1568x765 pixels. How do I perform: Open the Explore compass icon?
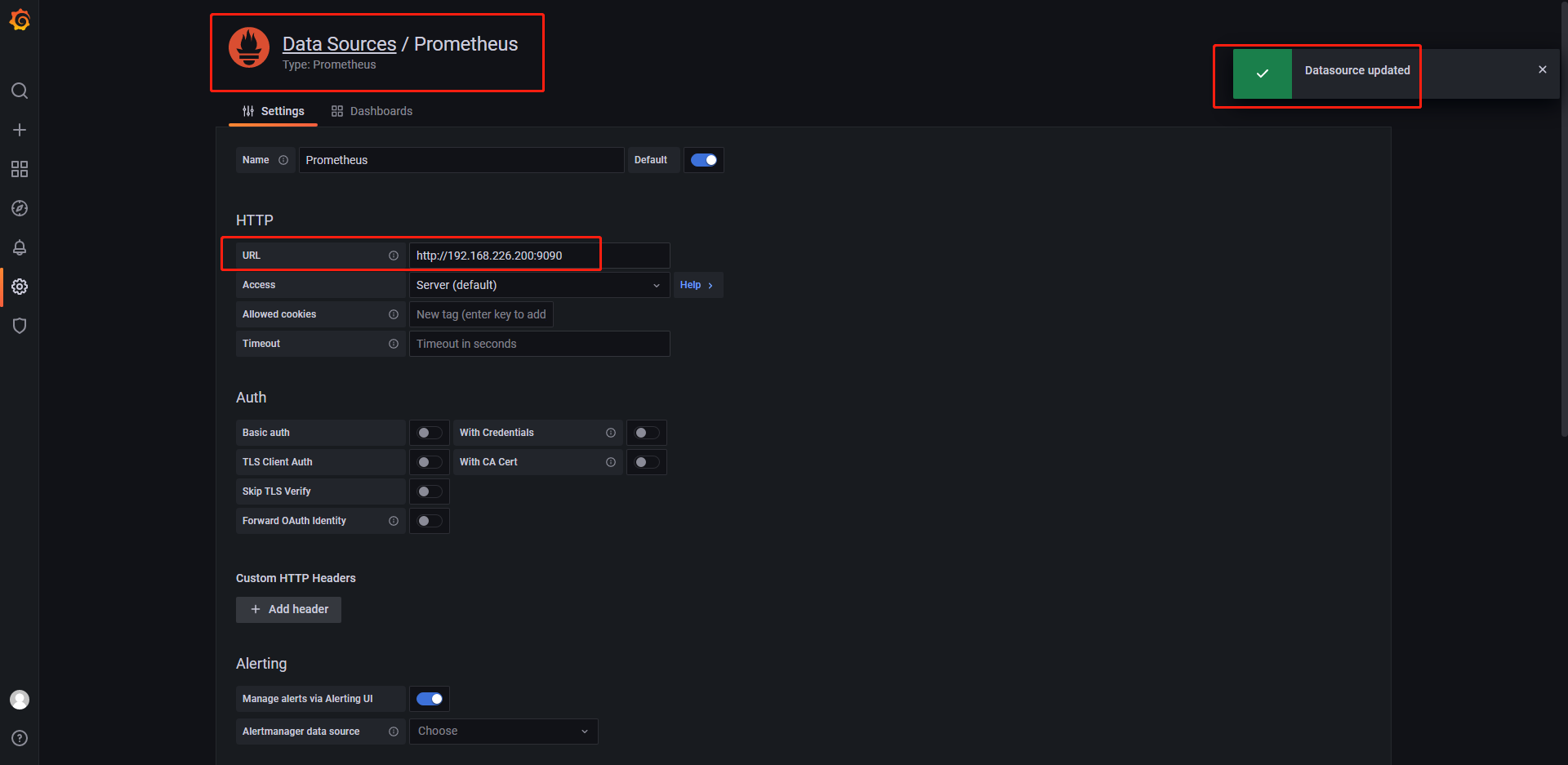tap(20, 208)
